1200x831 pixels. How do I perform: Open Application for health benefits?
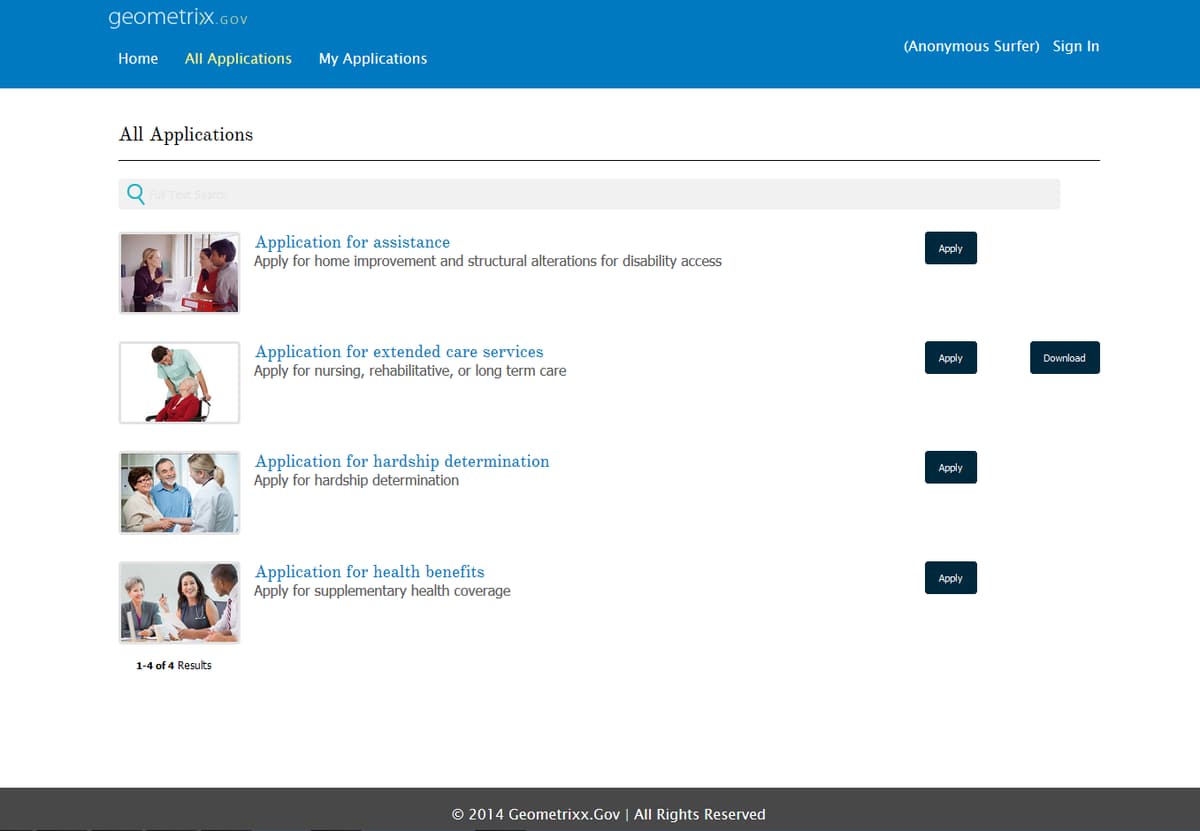(370, 571)
